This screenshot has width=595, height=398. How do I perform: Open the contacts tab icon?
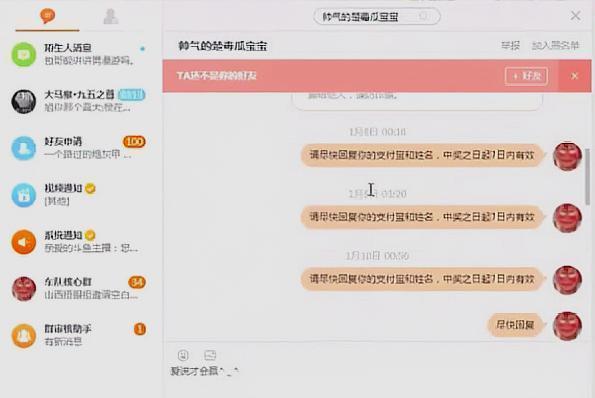pos(111,16)
